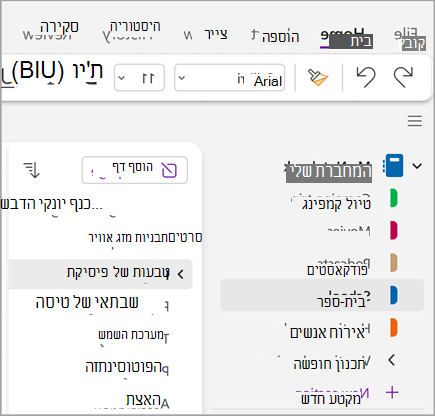435x416 pixels.
Task: Open the הפוטוסינתזה page
Action: pos(123,367)
